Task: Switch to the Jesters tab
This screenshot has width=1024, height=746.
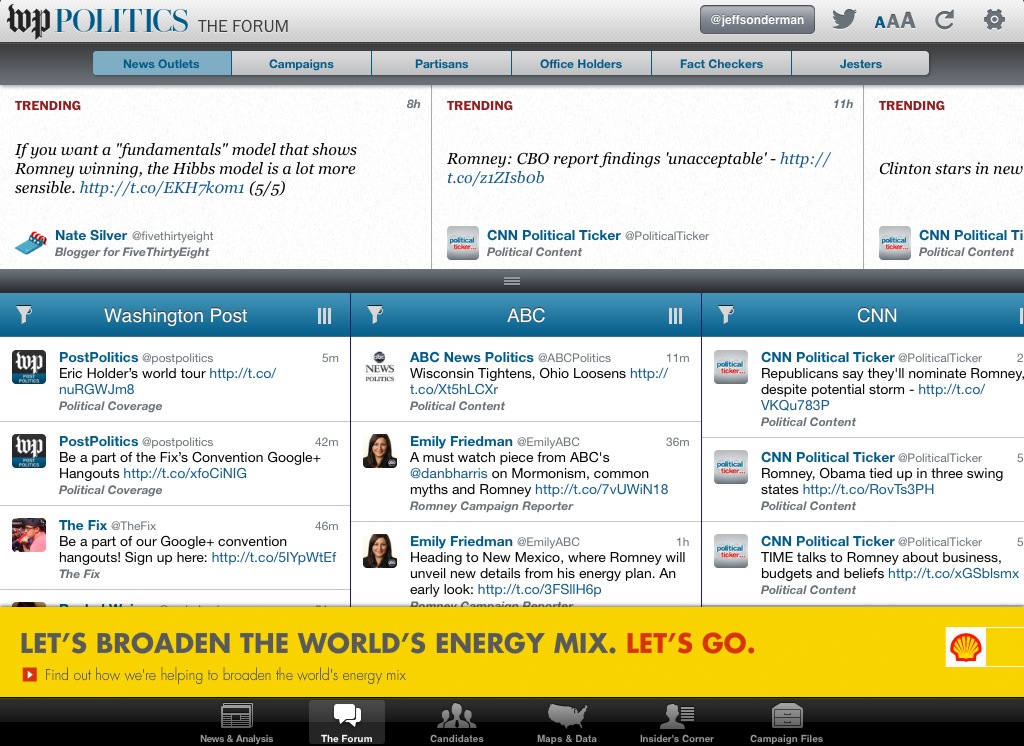Action: [x=860, y=64]
